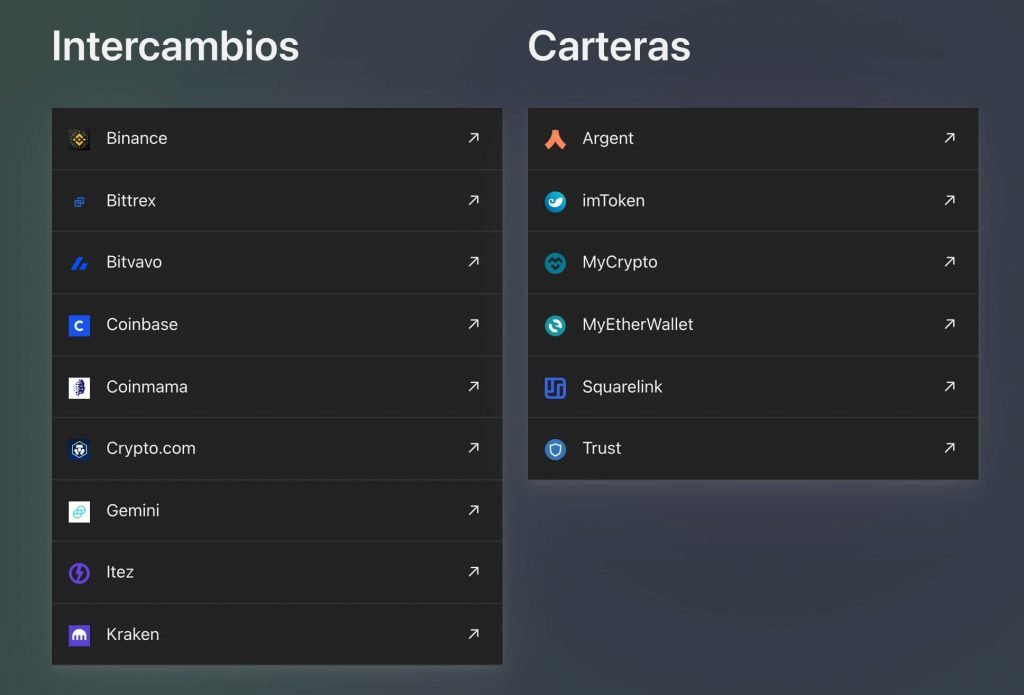Click the Coinmama logo icon
Viewport: 1024px width, 695px height.
(x=79, y=387)
